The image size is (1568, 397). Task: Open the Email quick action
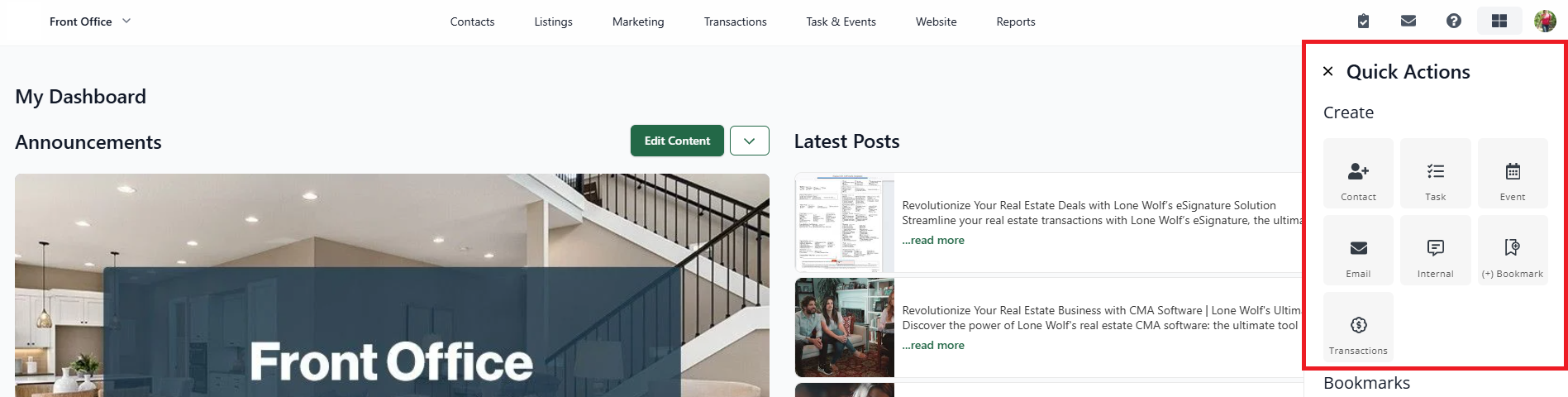pyautogui.click(x=1358, y=250)
